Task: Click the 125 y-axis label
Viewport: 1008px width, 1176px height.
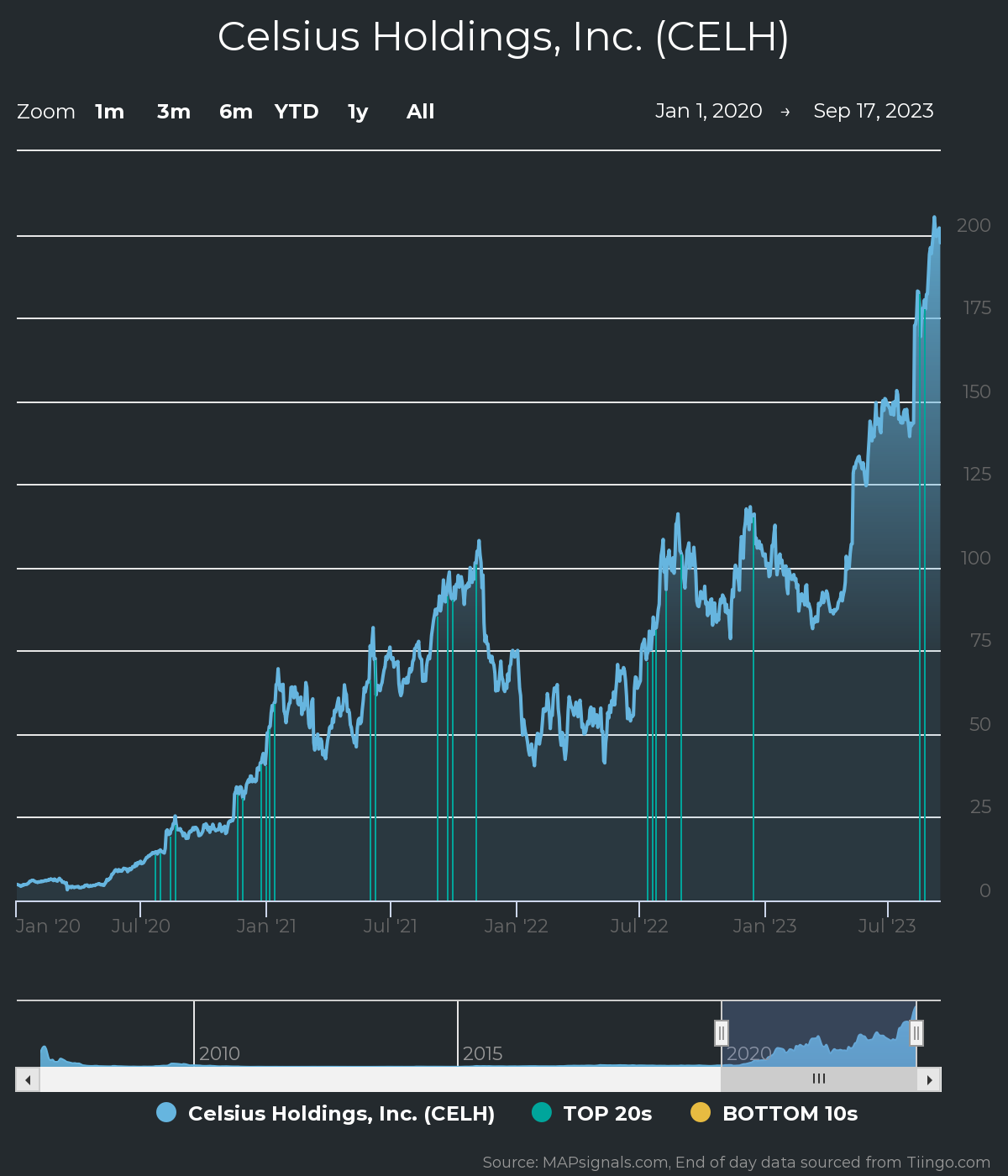Action: (977, 475)
